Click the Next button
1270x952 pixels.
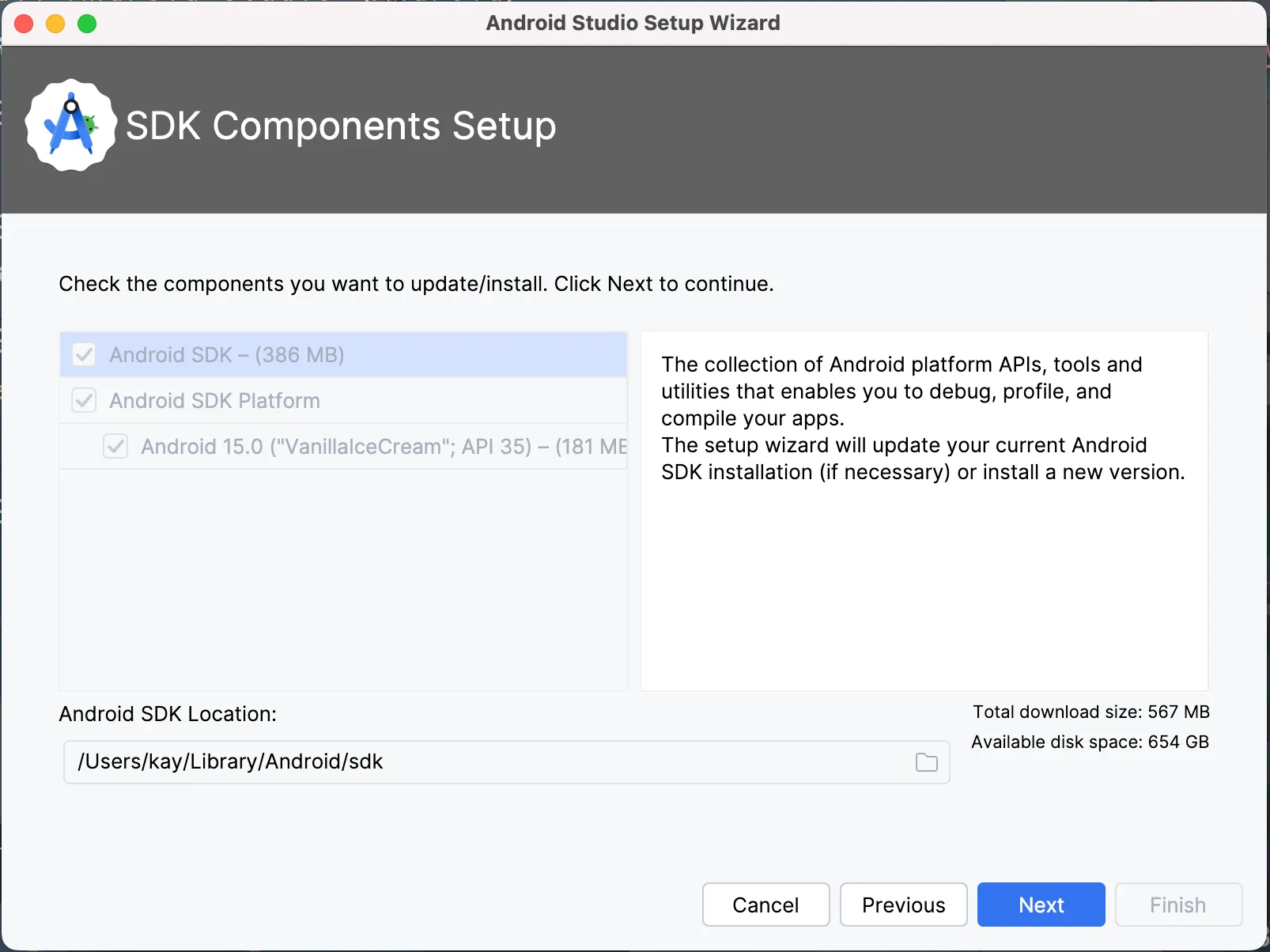click(1041, 905)
